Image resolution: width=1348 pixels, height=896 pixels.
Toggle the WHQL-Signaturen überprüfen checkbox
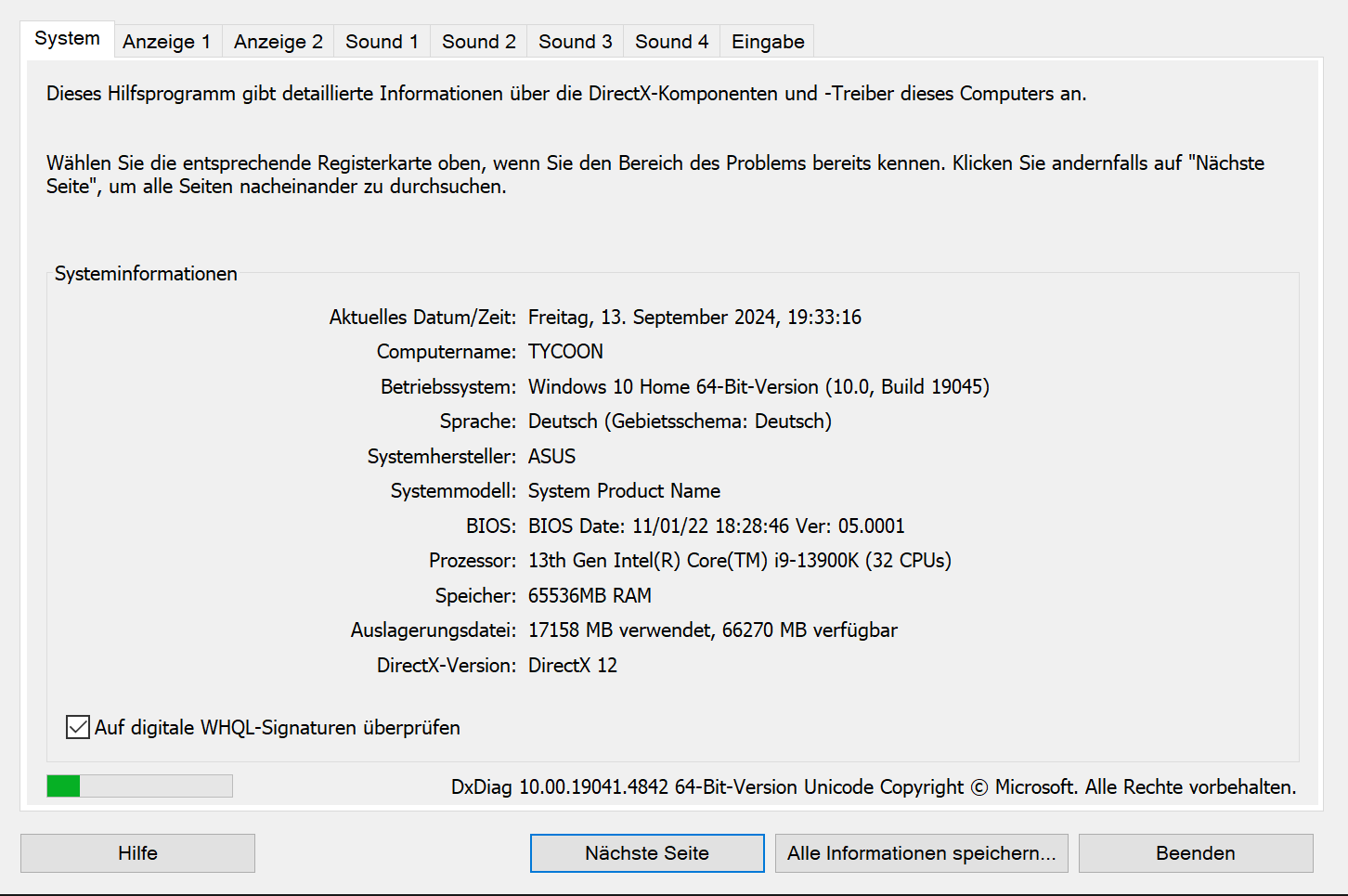tap(78, 727)
